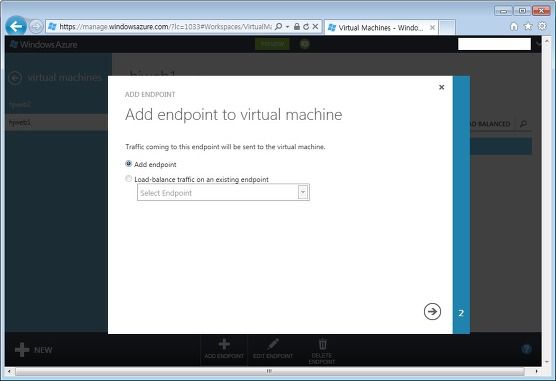Select Load-balance traffic on existing endpoint radio
Image resolution: width=556 pixels, height=381 pixels.
(129, 179)
